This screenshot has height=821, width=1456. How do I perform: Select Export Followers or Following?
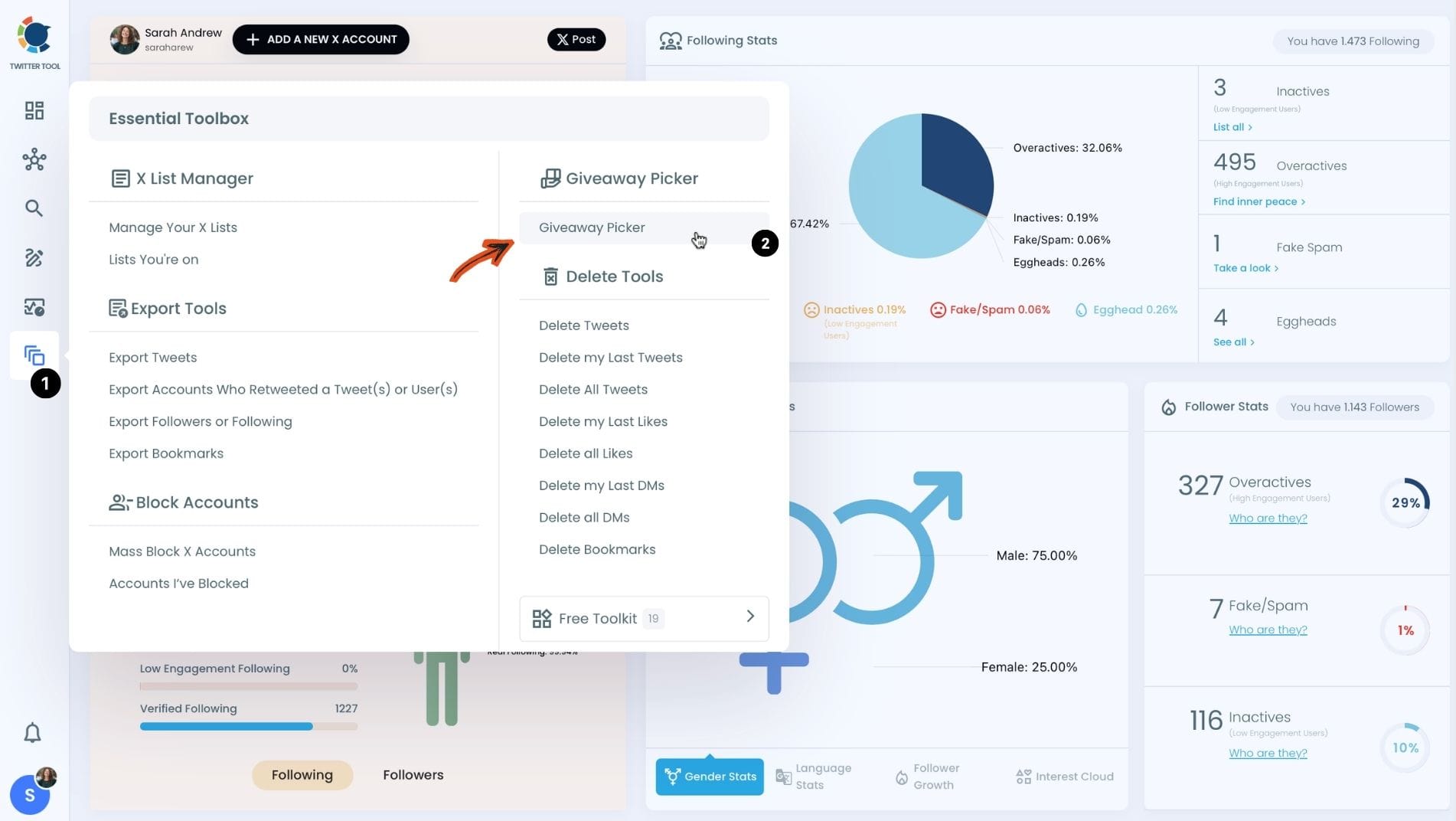click(x=201, y=422)
